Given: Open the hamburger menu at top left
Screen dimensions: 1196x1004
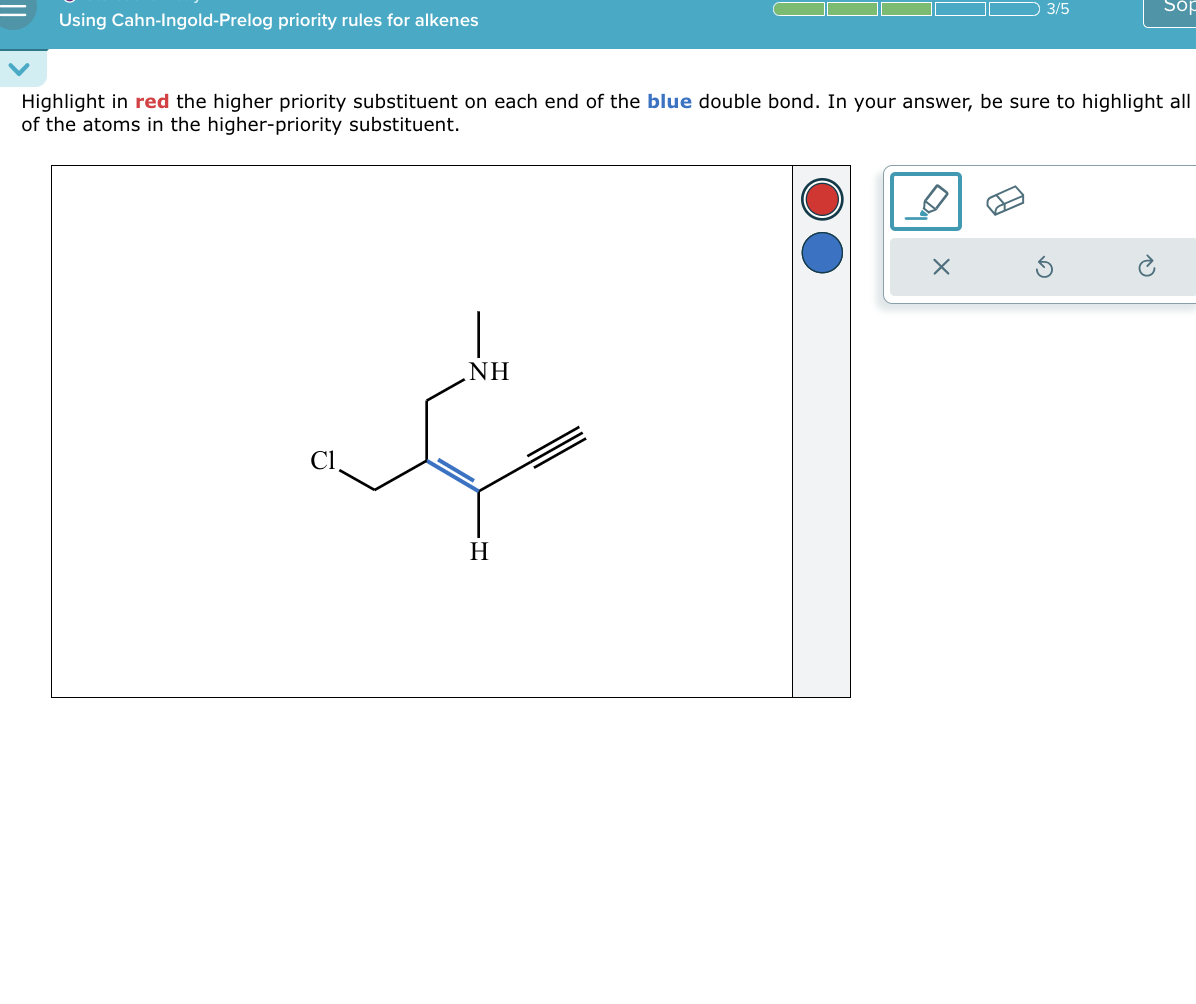Looking at the screenshot, I should pyautogui.click(x=14, y=14).
